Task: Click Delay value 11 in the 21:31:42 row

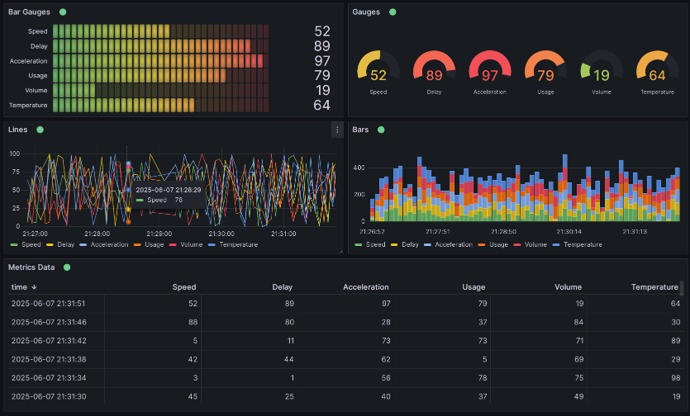Action: [x=290, y=340]
